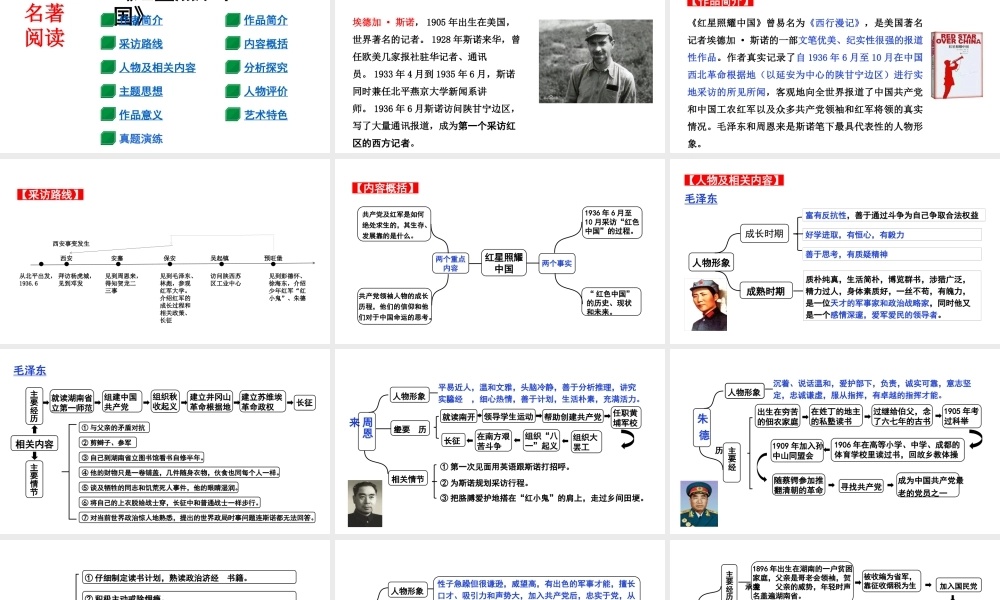The height and width of the screenshot is (600, 1000).
Task: Click the 【人物及相关内容】 red heading
Action: pyautogui.click(x=734, y=180)
